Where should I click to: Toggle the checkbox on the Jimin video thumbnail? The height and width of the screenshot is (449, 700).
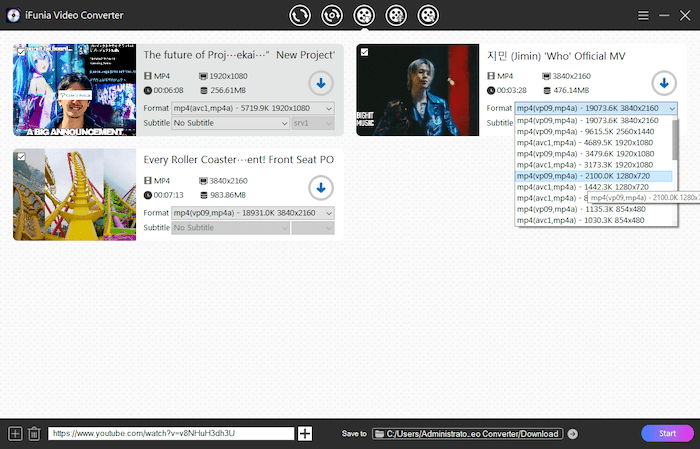click(364, 52)
